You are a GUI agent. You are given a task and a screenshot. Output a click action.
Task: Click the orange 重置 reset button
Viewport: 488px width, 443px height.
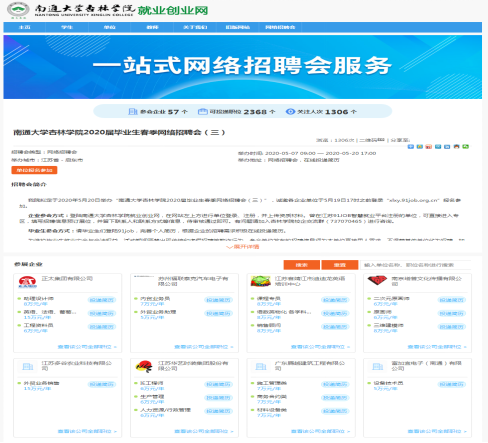340,265
